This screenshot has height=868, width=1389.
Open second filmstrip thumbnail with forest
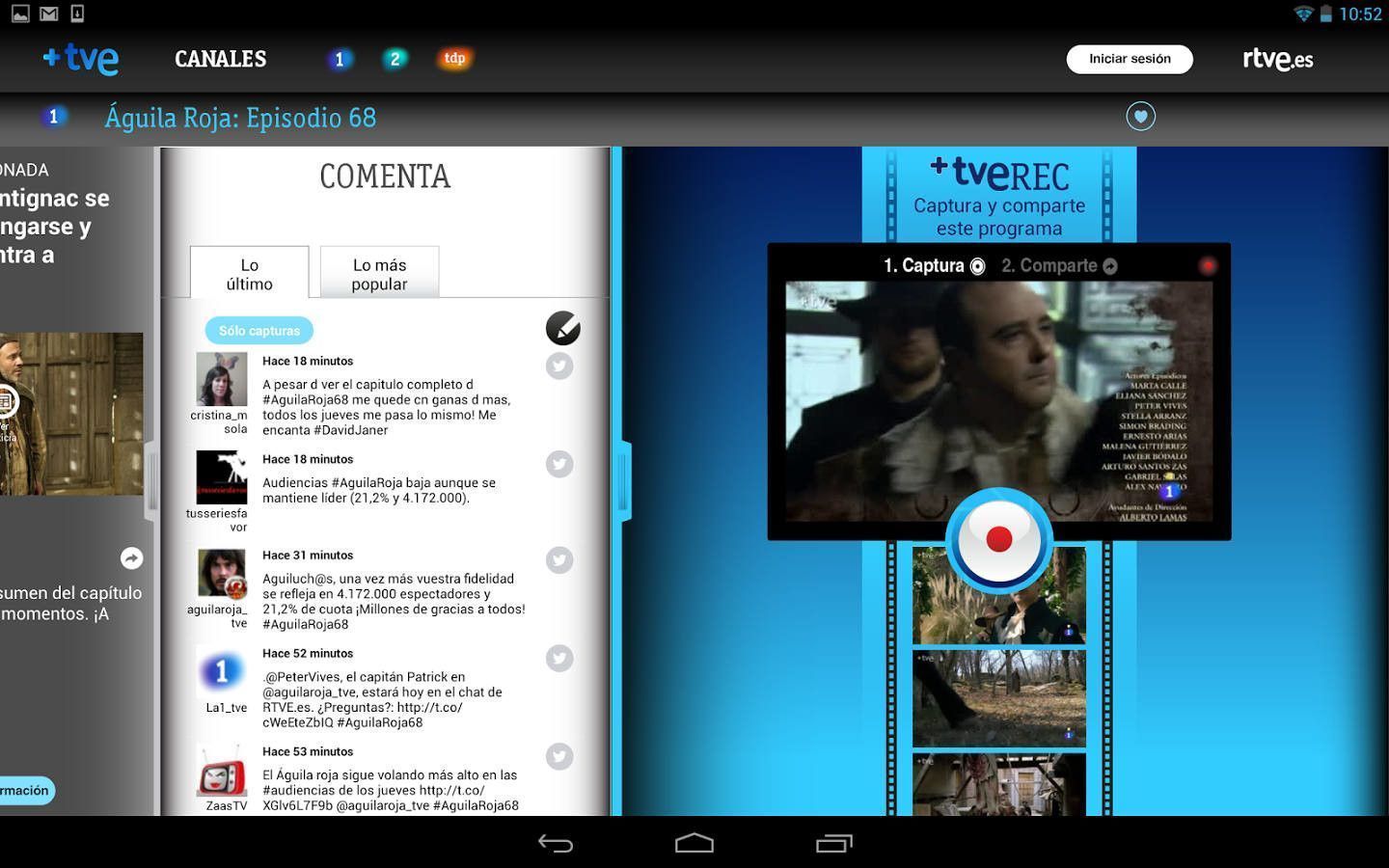click(999, 698)
